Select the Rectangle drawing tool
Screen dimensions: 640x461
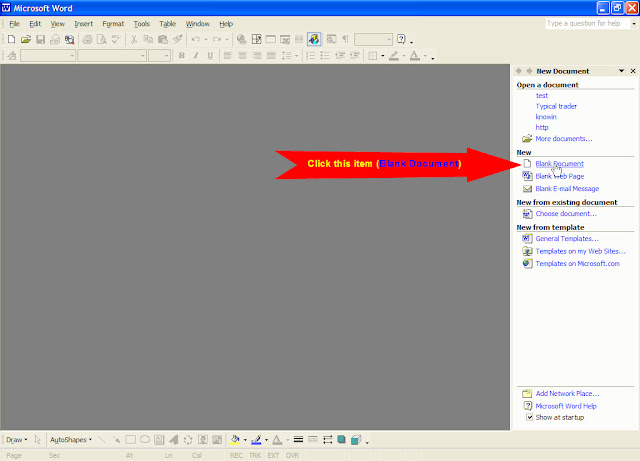click(131, 440)
